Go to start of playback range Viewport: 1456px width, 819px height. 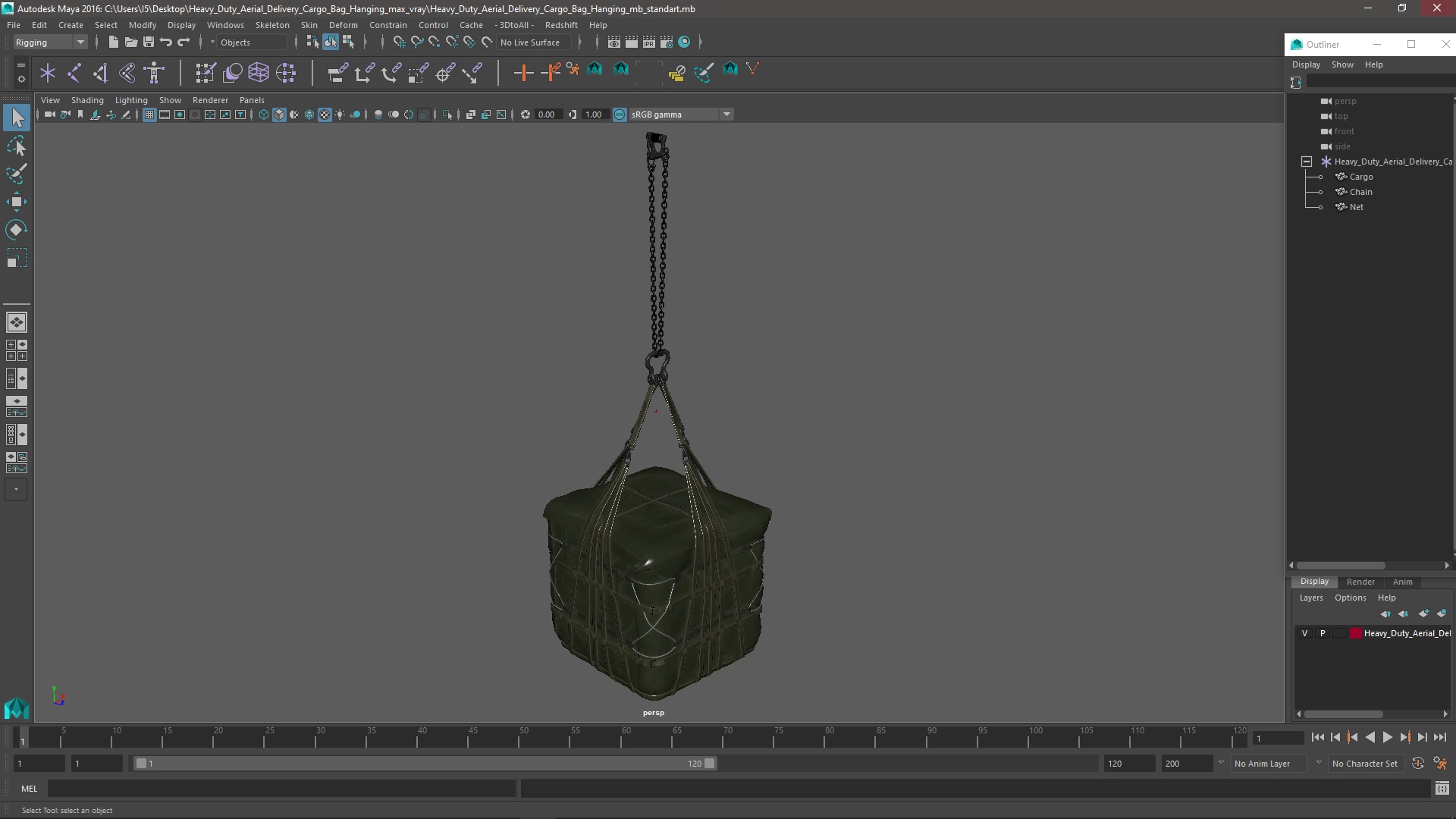click(x=1317, y=737)
